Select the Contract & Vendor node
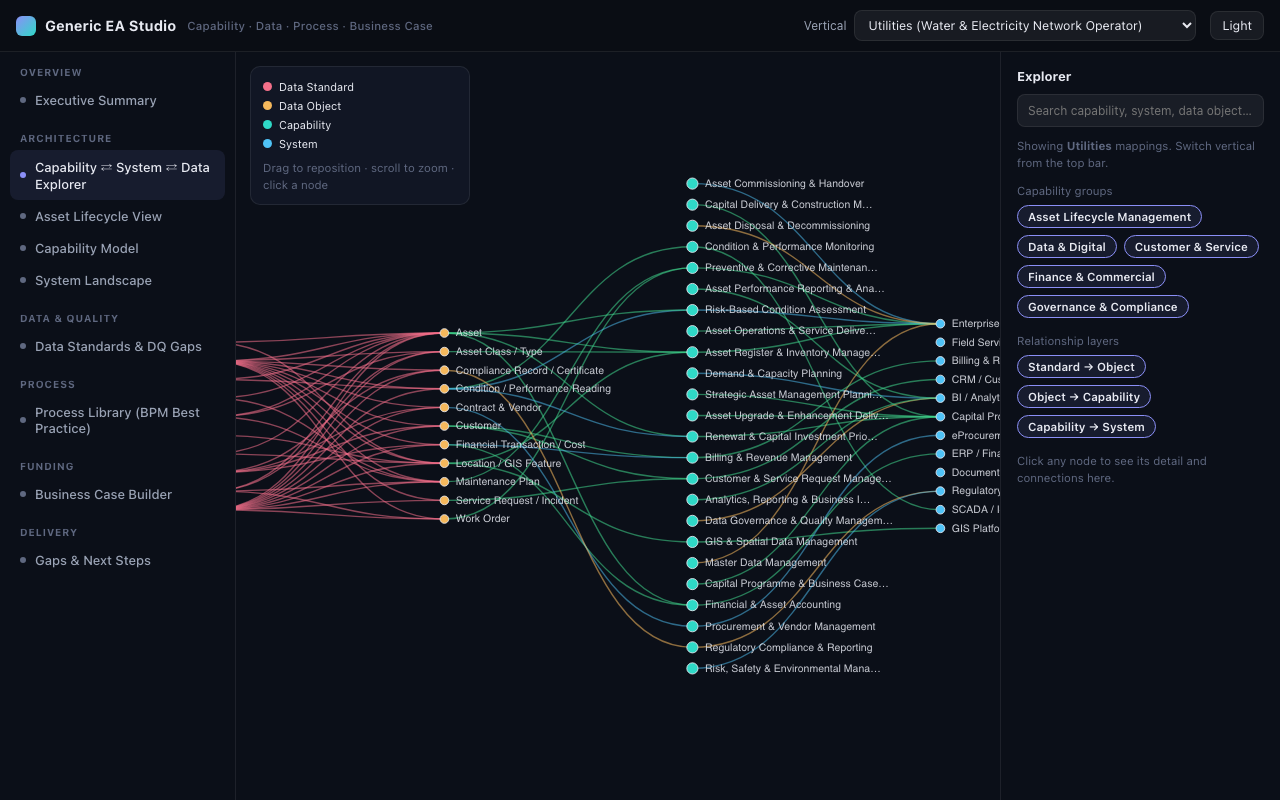Screen dimensions: 1280x800 click(x=444, y=407)
